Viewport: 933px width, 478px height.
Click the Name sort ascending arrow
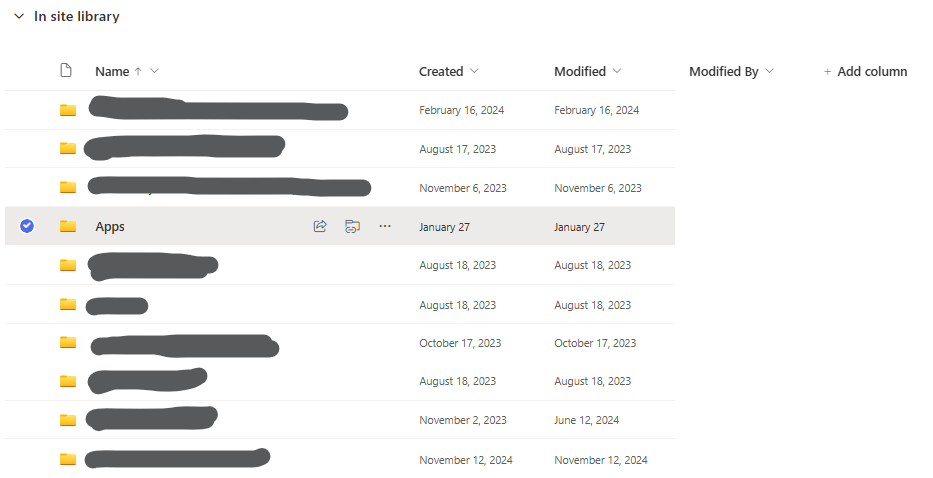(138, 71)
